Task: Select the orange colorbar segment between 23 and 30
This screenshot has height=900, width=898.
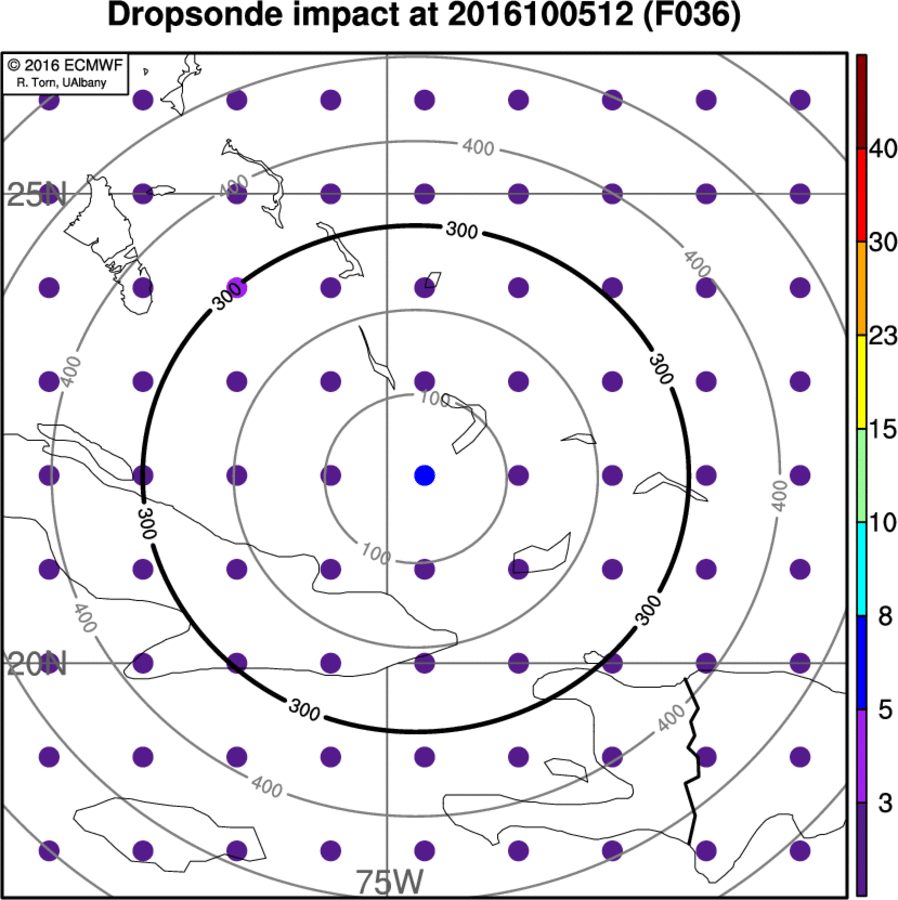Action: point(861,289)
